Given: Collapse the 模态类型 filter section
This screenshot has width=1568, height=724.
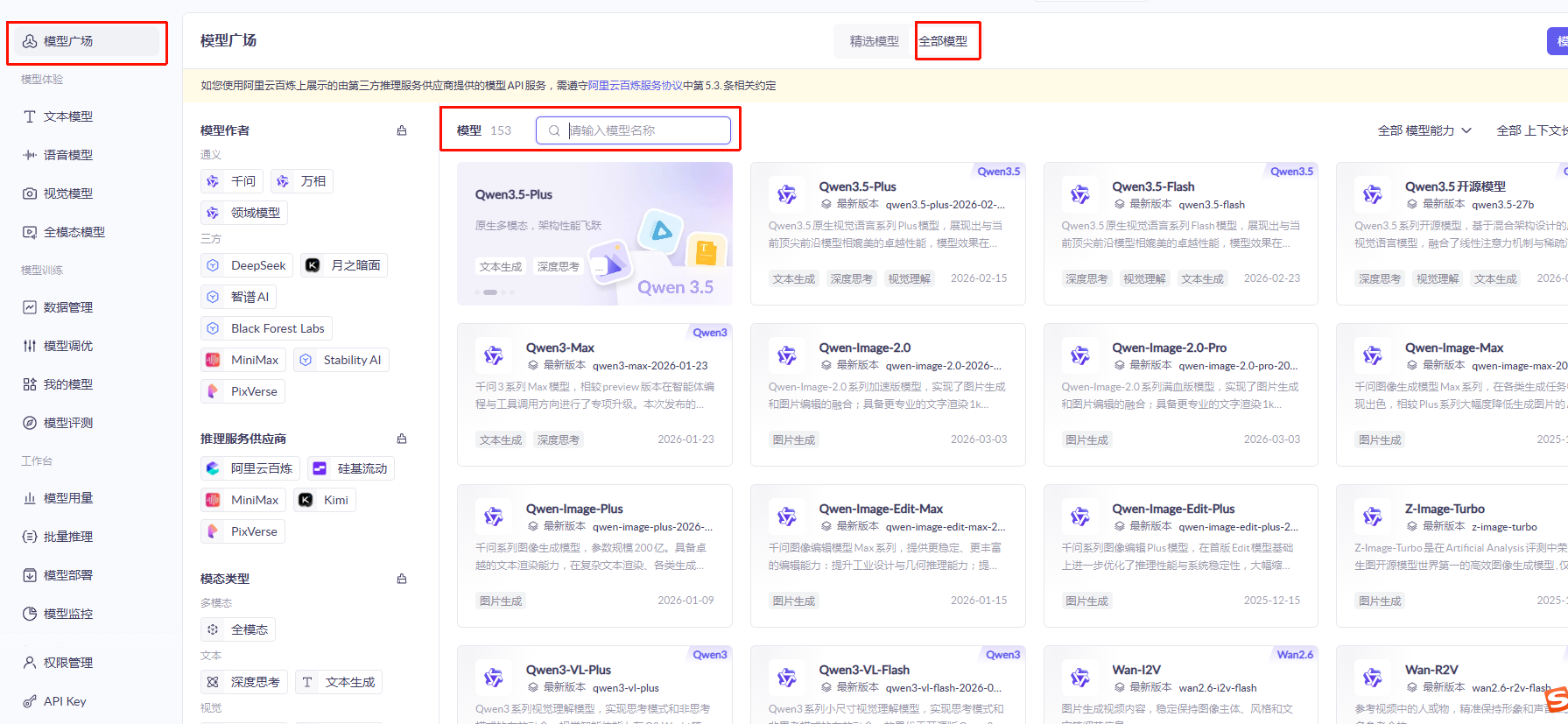Looking at the screenshot, I should pos(402,579).
